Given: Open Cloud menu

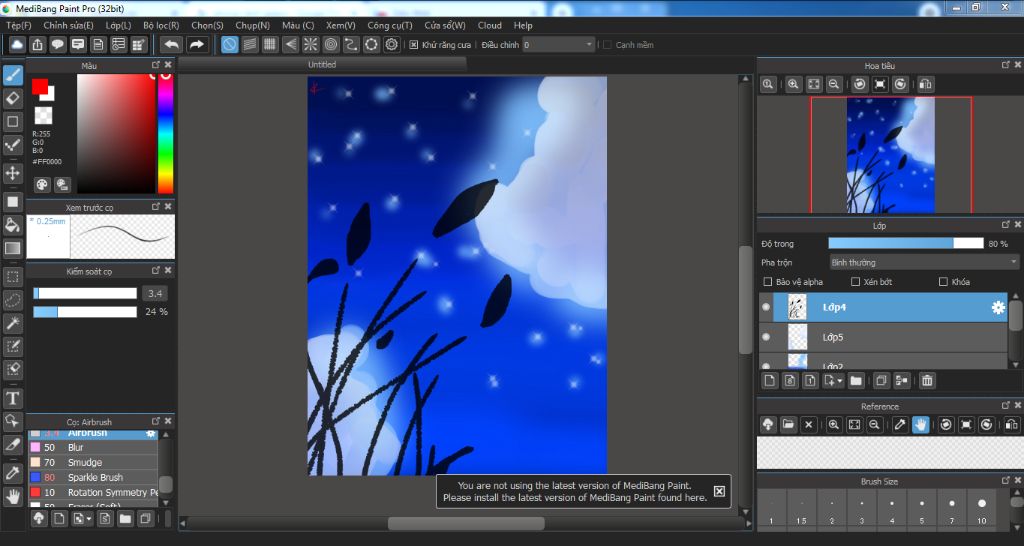Looking at the screenshot, I should pos(490,25).
